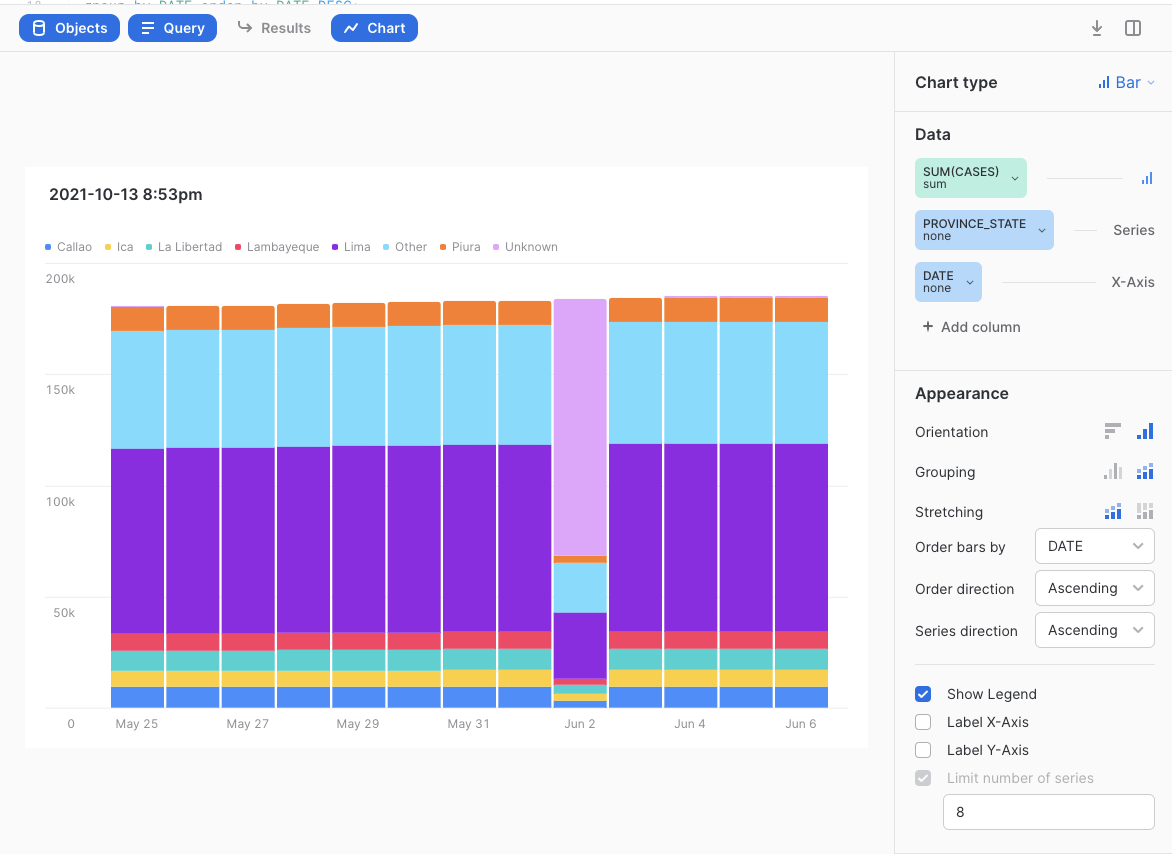
Task: Enable the Label Y-Axis checkbox
Action: 923,750
